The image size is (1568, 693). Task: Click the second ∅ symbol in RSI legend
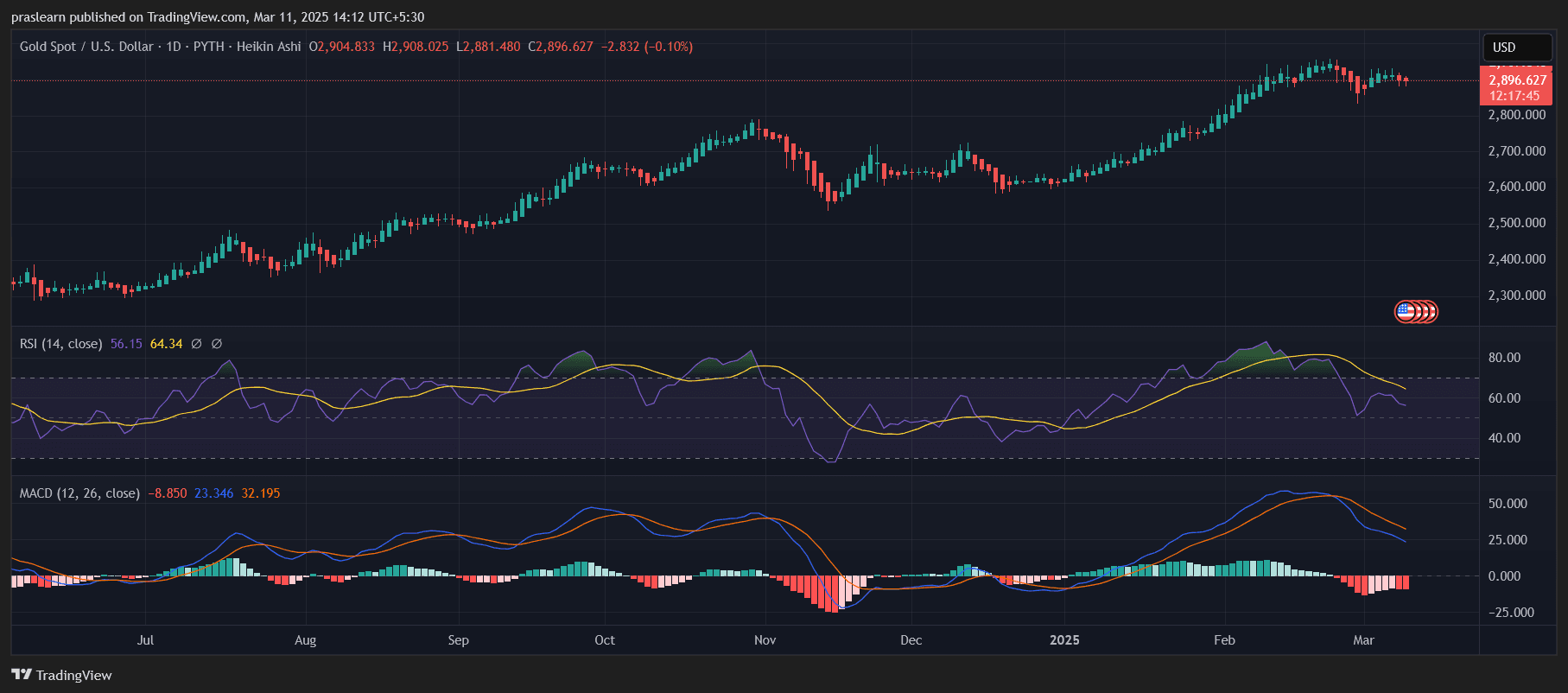click(x=217, y=344)
